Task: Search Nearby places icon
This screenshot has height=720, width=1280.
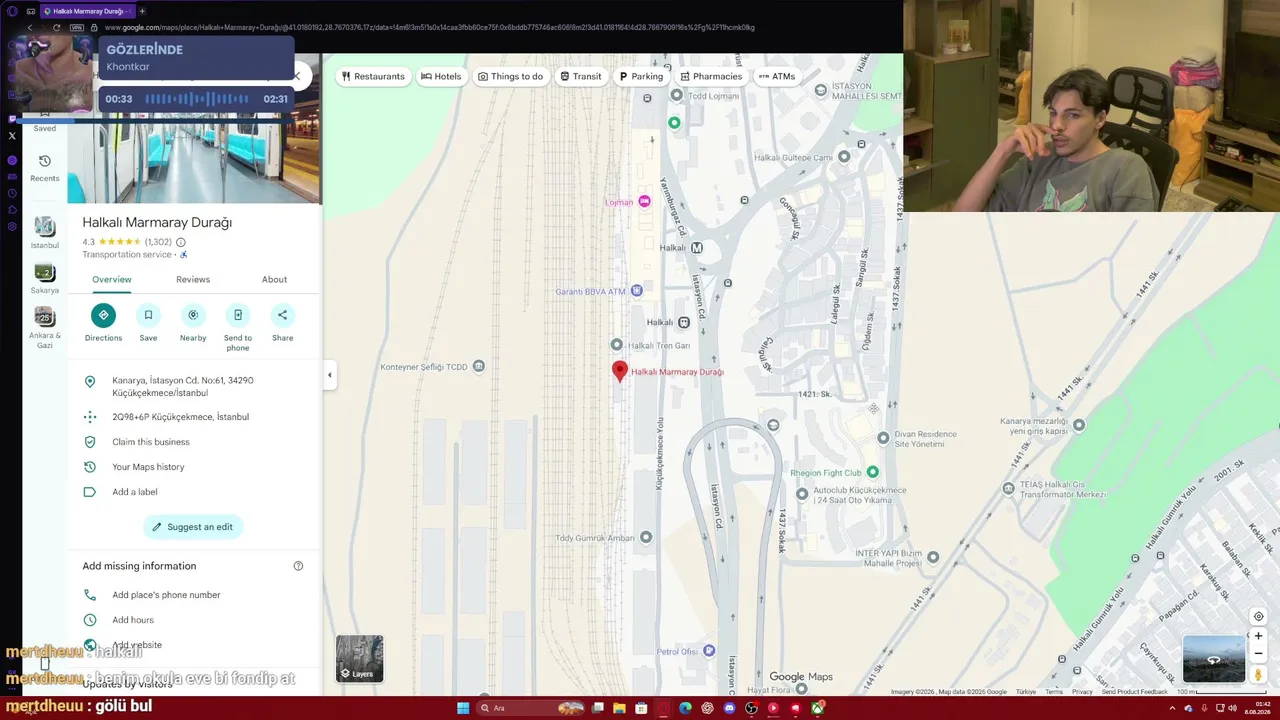Action: pyautogui.click(x=193, y=316)
